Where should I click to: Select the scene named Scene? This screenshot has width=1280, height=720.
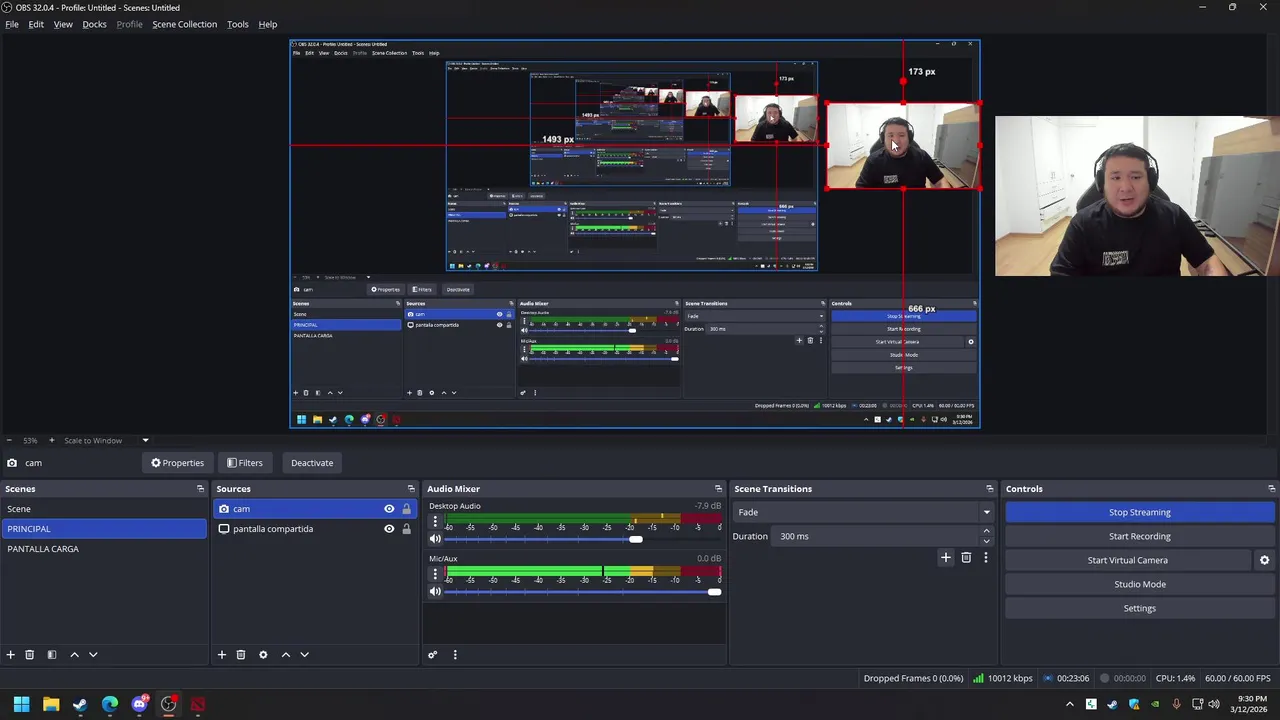pos(104,509)
